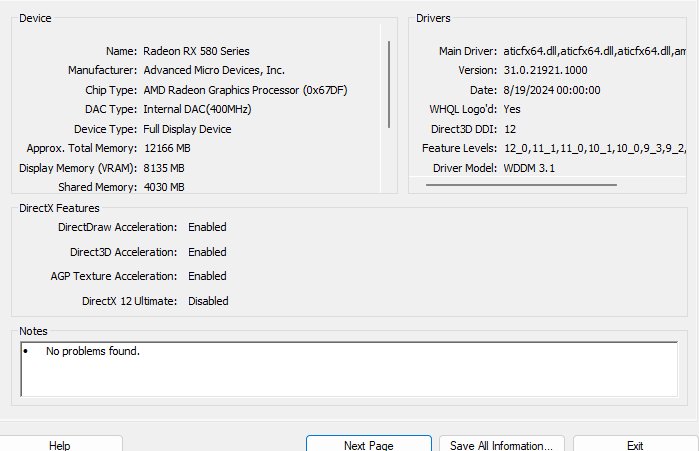The width and height of the screenshot is (699, 451).
Task: Click inside the Notes text box
Action: click(349, 369)
